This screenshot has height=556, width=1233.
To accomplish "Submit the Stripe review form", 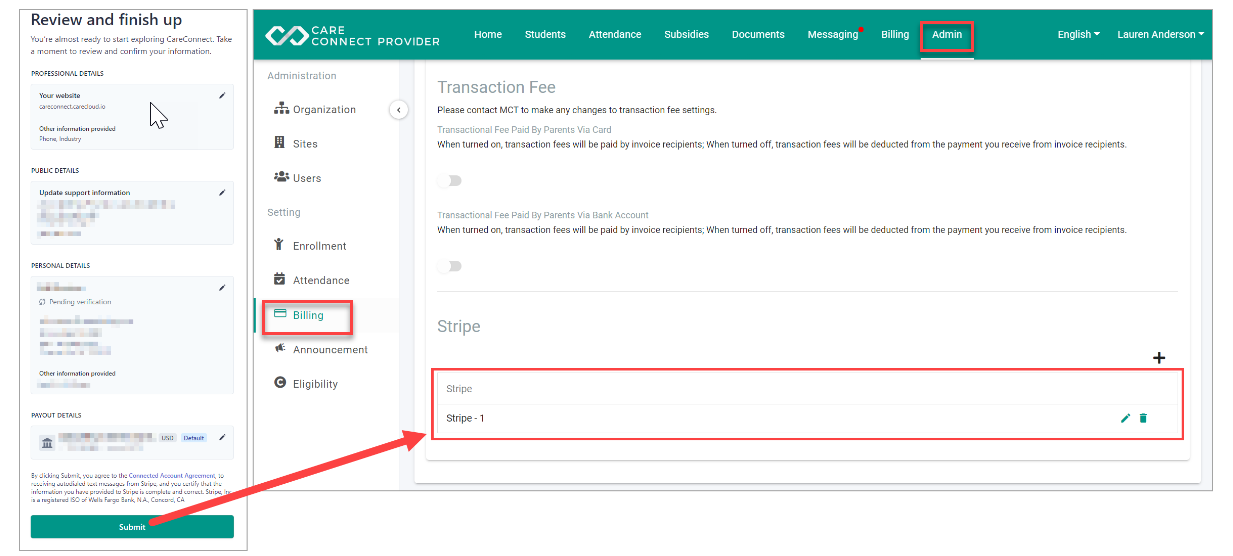I will coord(132,527).
